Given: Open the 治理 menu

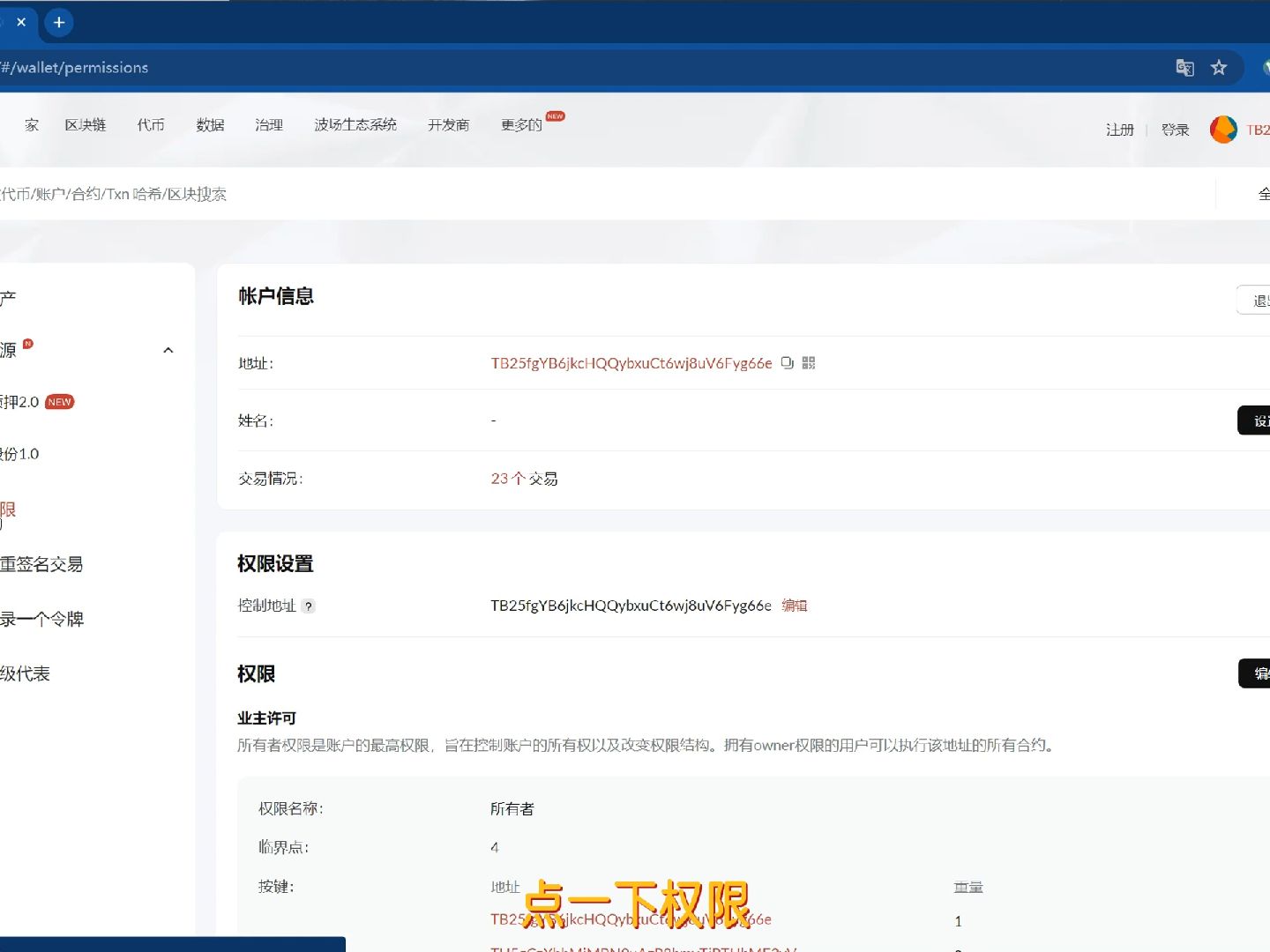Looking at the screenshot, I should coord(269,125).
